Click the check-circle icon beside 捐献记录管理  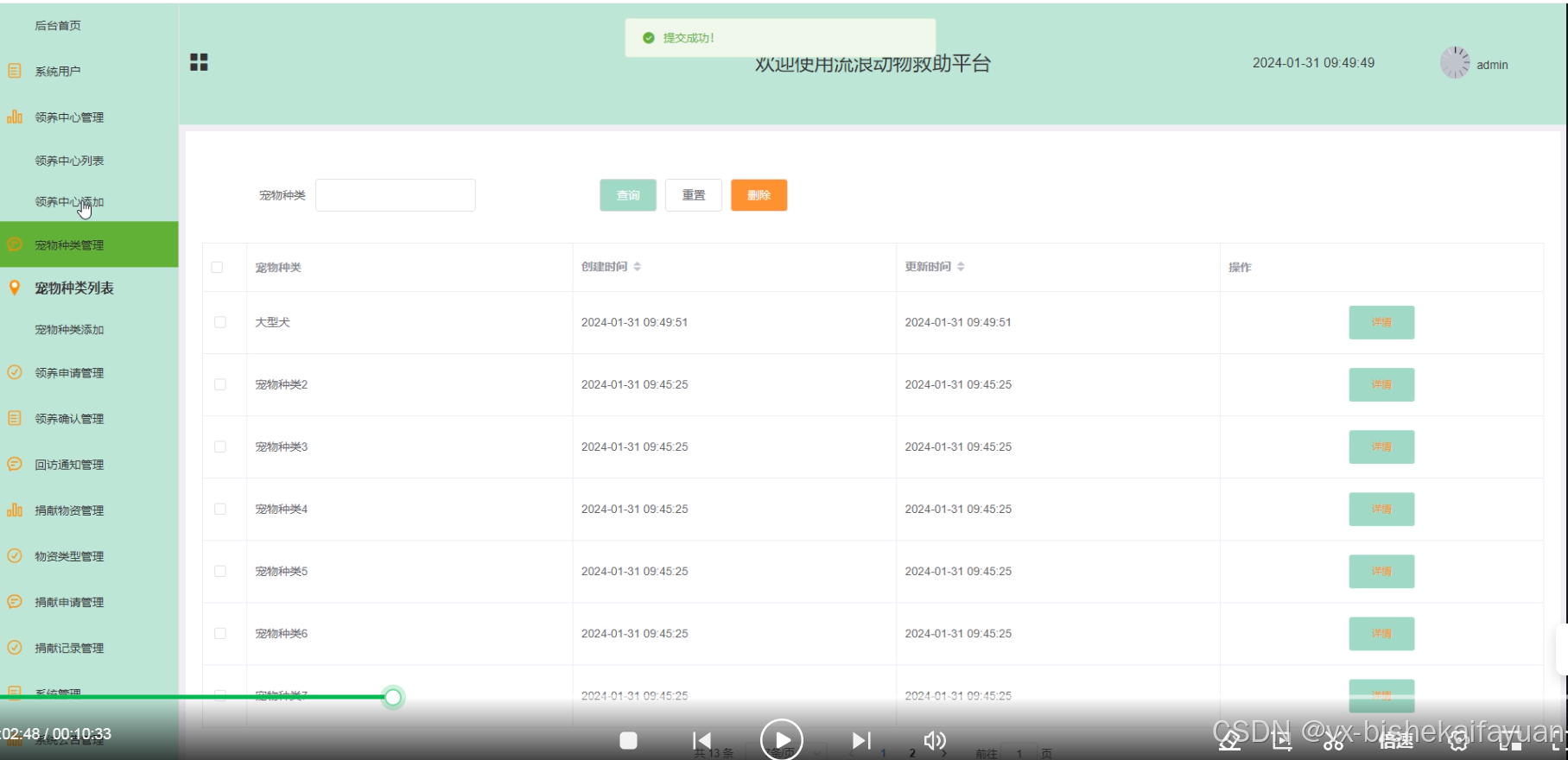click(15, 647)
